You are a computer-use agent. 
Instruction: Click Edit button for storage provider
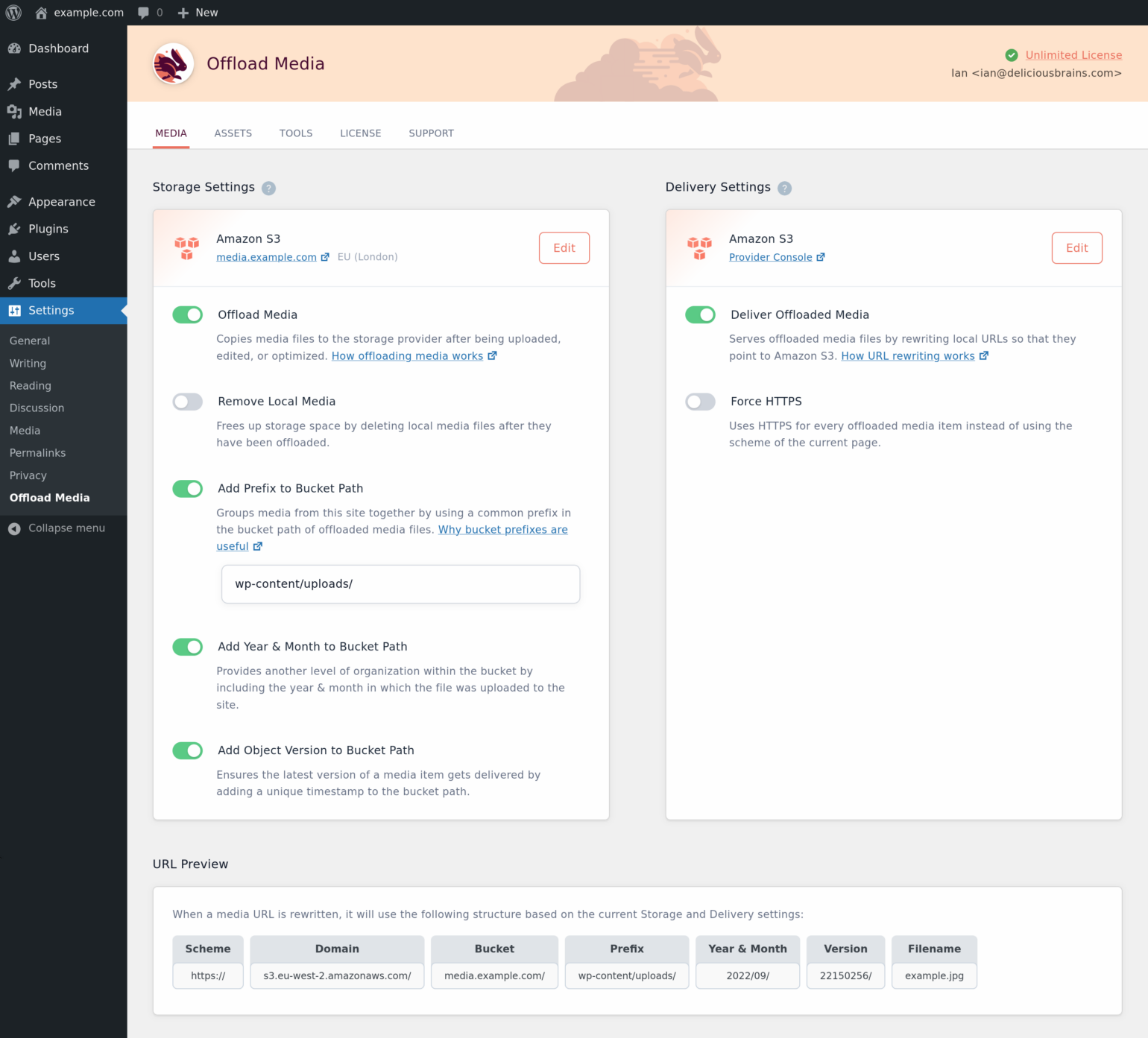click(x=564, y=248)
